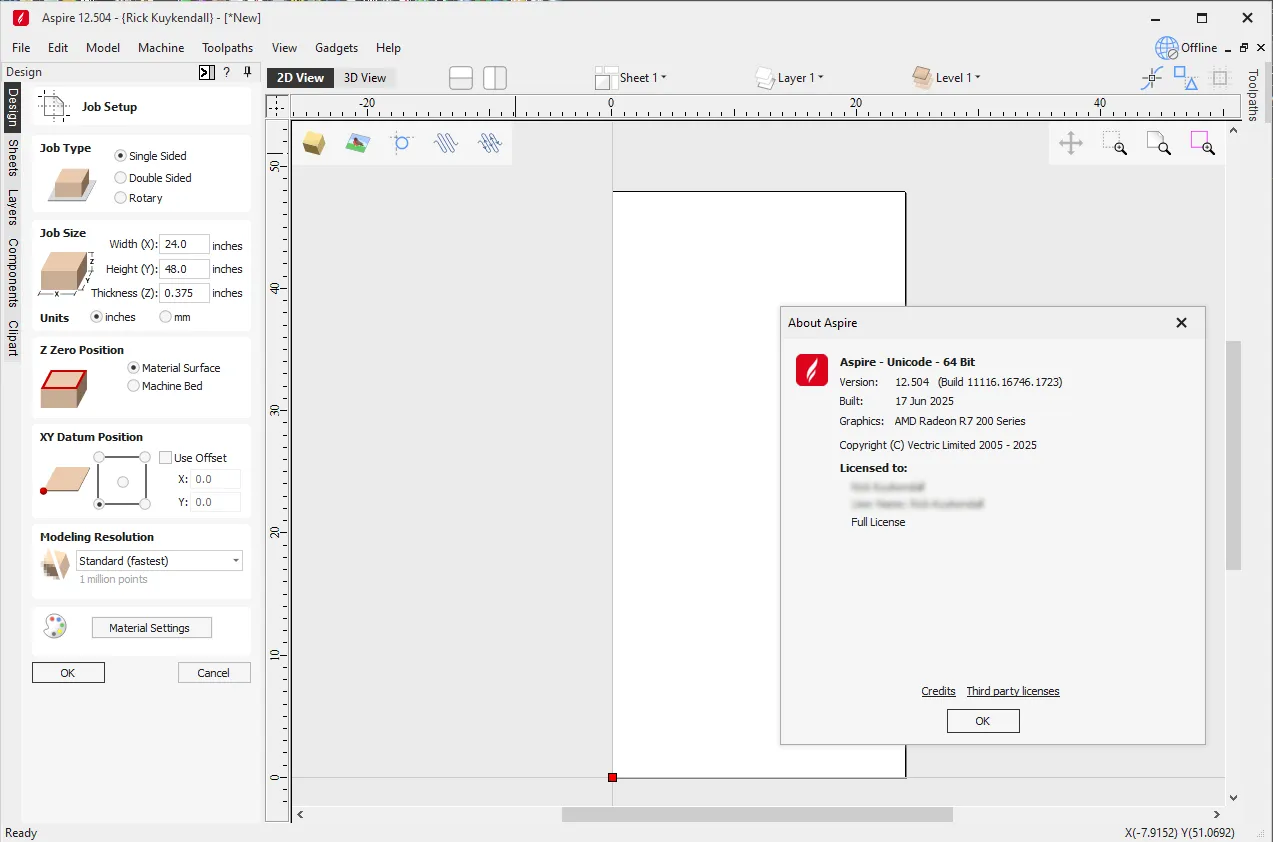1273x842 pixels.
Task: Click the zoom-to-page icon with magnifier
Action: [1158, 144]
